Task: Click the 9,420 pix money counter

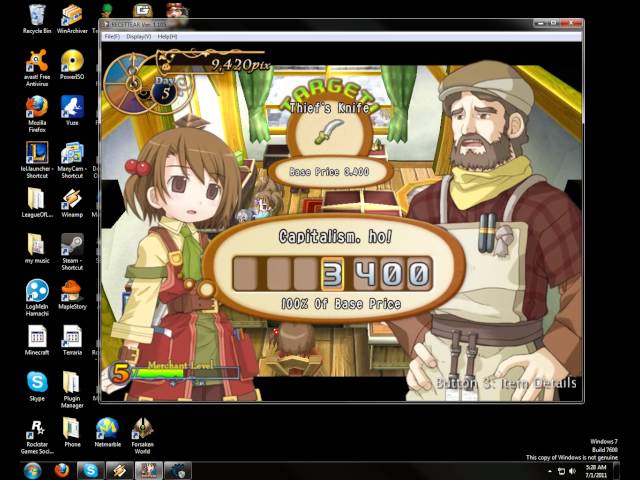Action: click(240, 65)
